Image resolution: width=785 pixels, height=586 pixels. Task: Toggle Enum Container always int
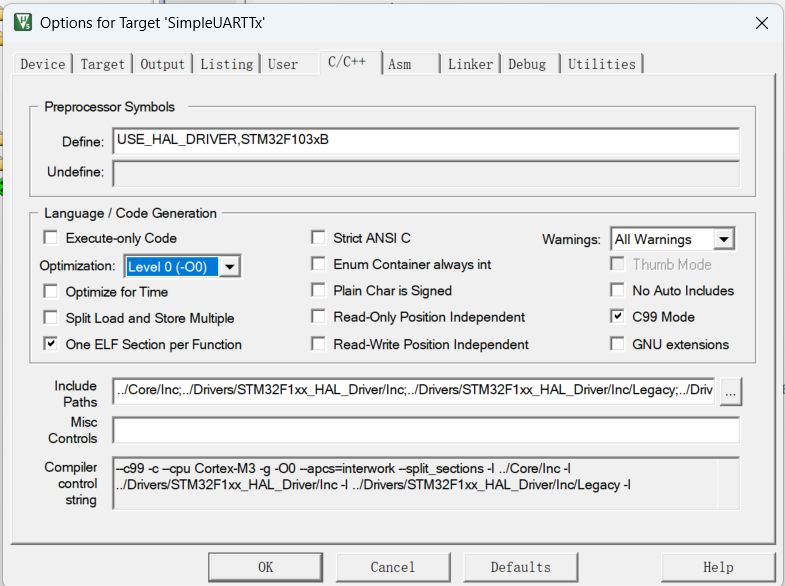click(x=318, y=264)
